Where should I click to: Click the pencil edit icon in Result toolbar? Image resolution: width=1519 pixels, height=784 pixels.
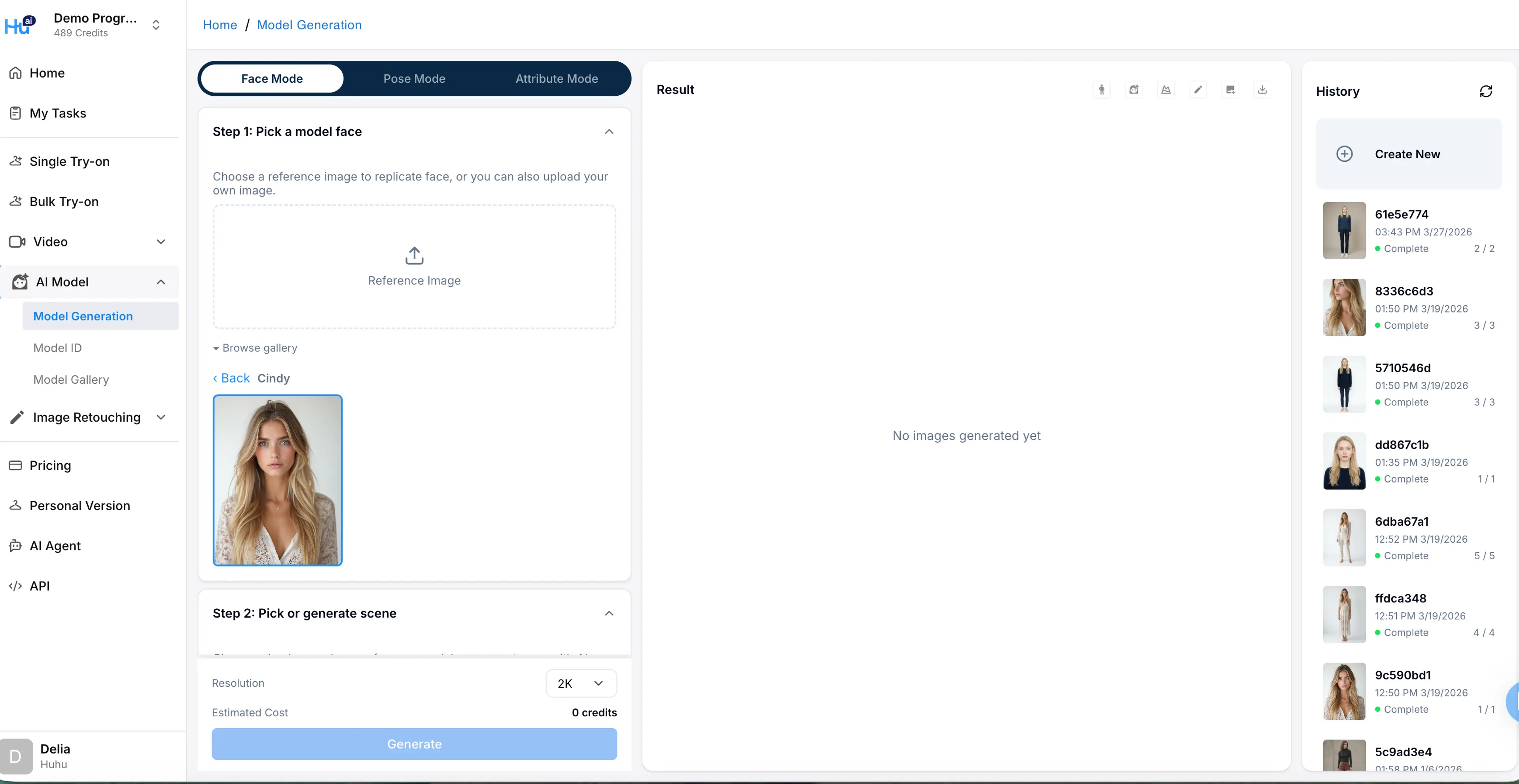1198,90
